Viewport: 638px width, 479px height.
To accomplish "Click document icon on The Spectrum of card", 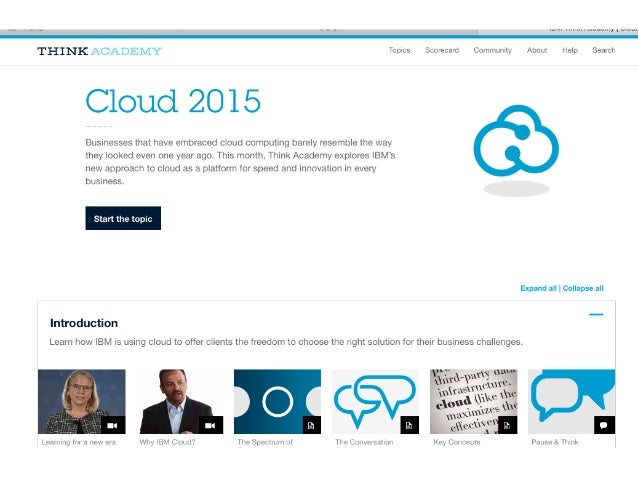I will [312, 425].
